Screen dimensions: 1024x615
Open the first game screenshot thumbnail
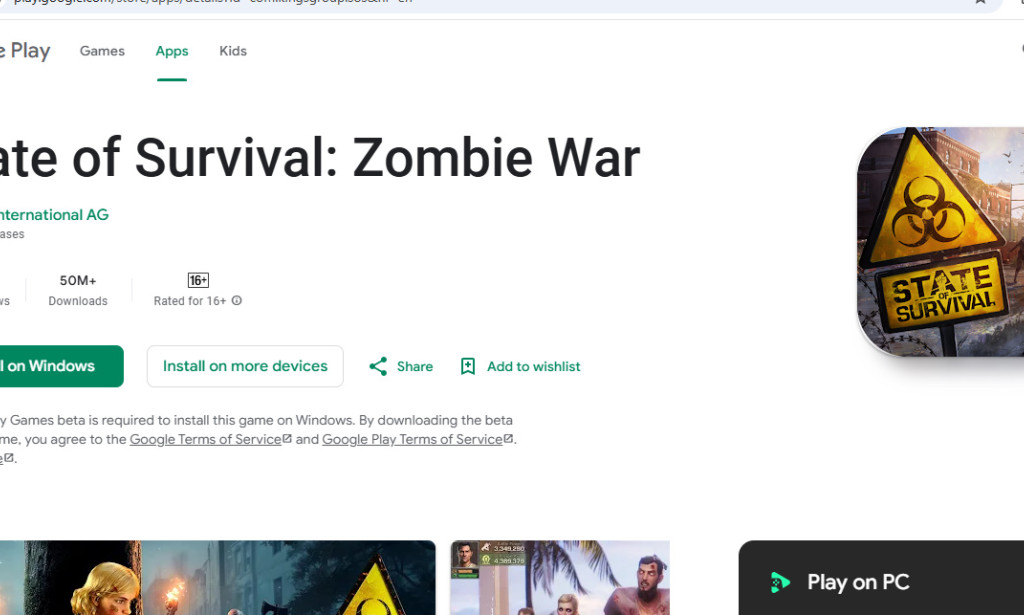pos(218,578)
